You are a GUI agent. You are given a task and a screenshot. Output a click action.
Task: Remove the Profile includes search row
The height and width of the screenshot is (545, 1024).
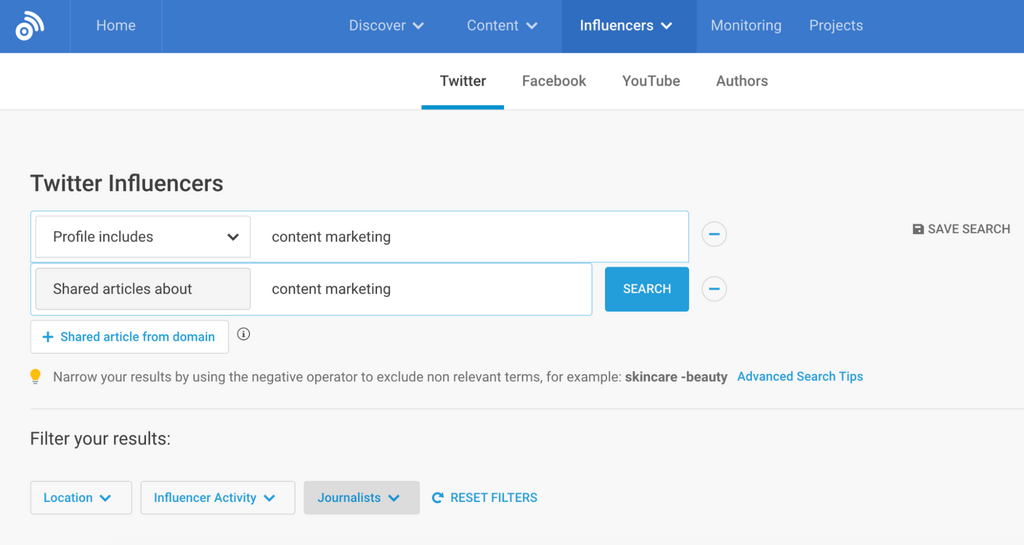[714, 234]
